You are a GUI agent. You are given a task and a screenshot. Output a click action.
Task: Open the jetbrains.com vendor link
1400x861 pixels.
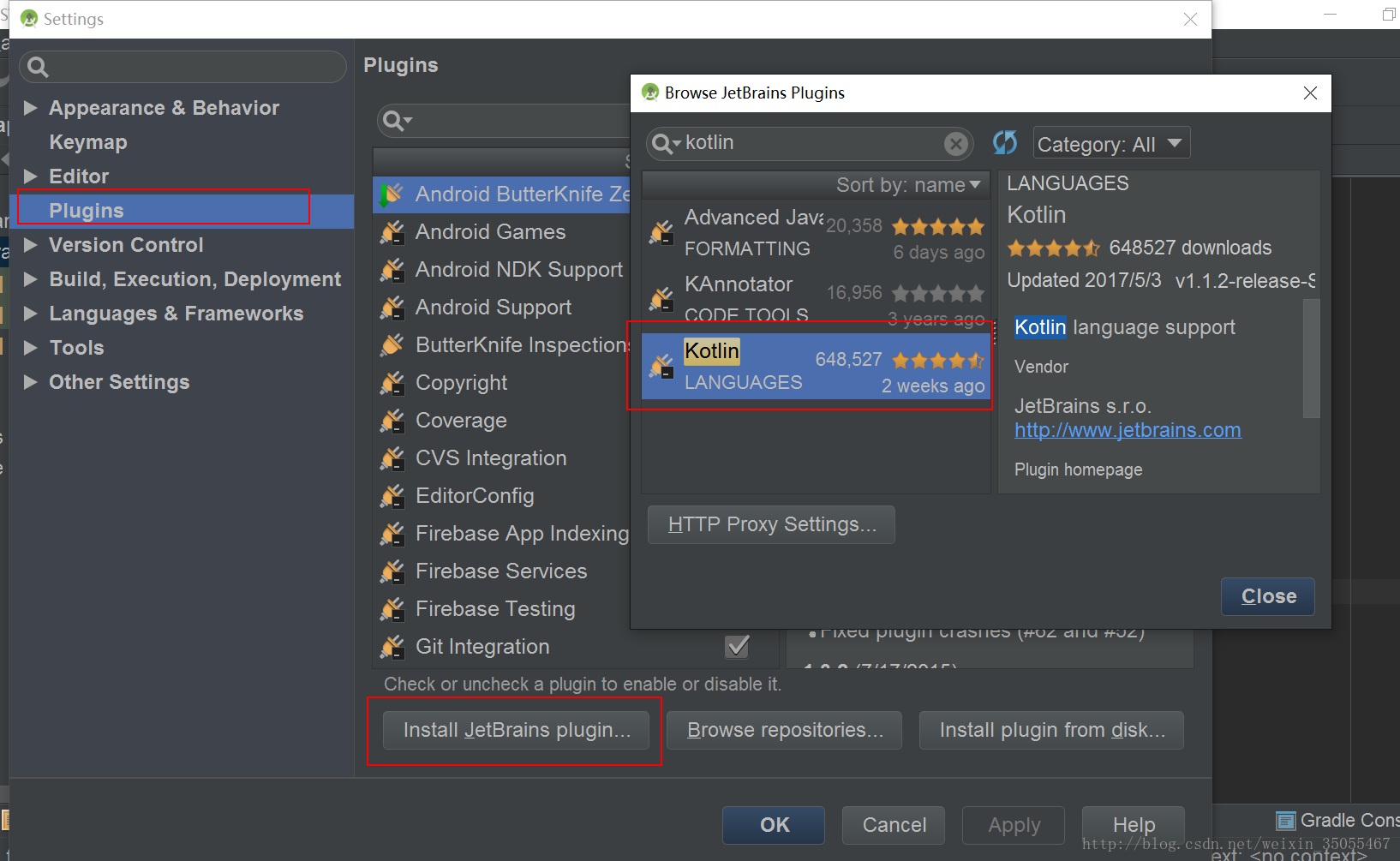(x=1128, y=430)
